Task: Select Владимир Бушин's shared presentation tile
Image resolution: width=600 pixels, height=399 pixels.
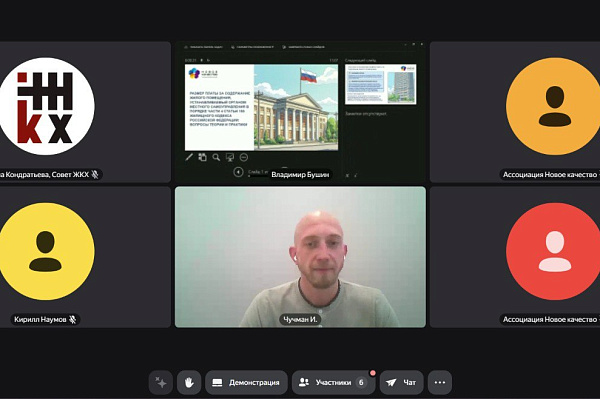Action: (300, 112)
